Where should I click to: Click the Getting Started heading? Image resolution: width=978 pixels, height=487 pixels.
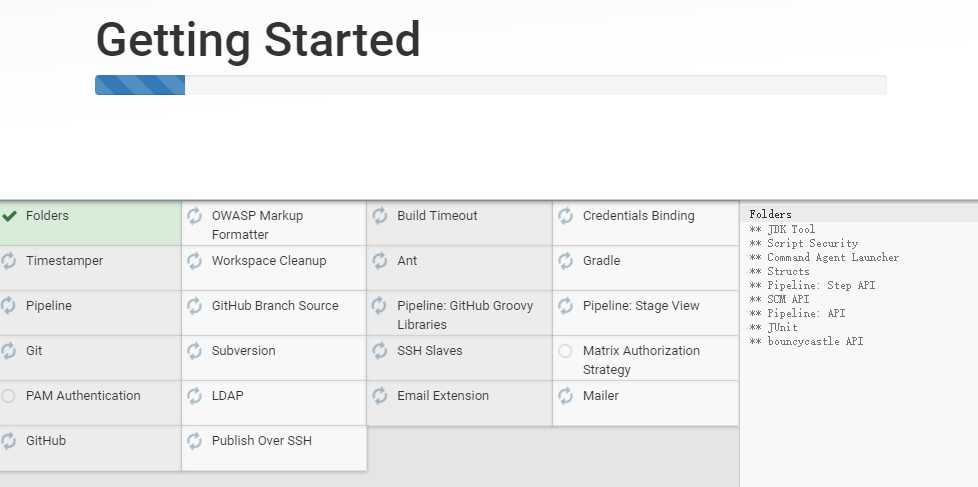pos(258,40)
